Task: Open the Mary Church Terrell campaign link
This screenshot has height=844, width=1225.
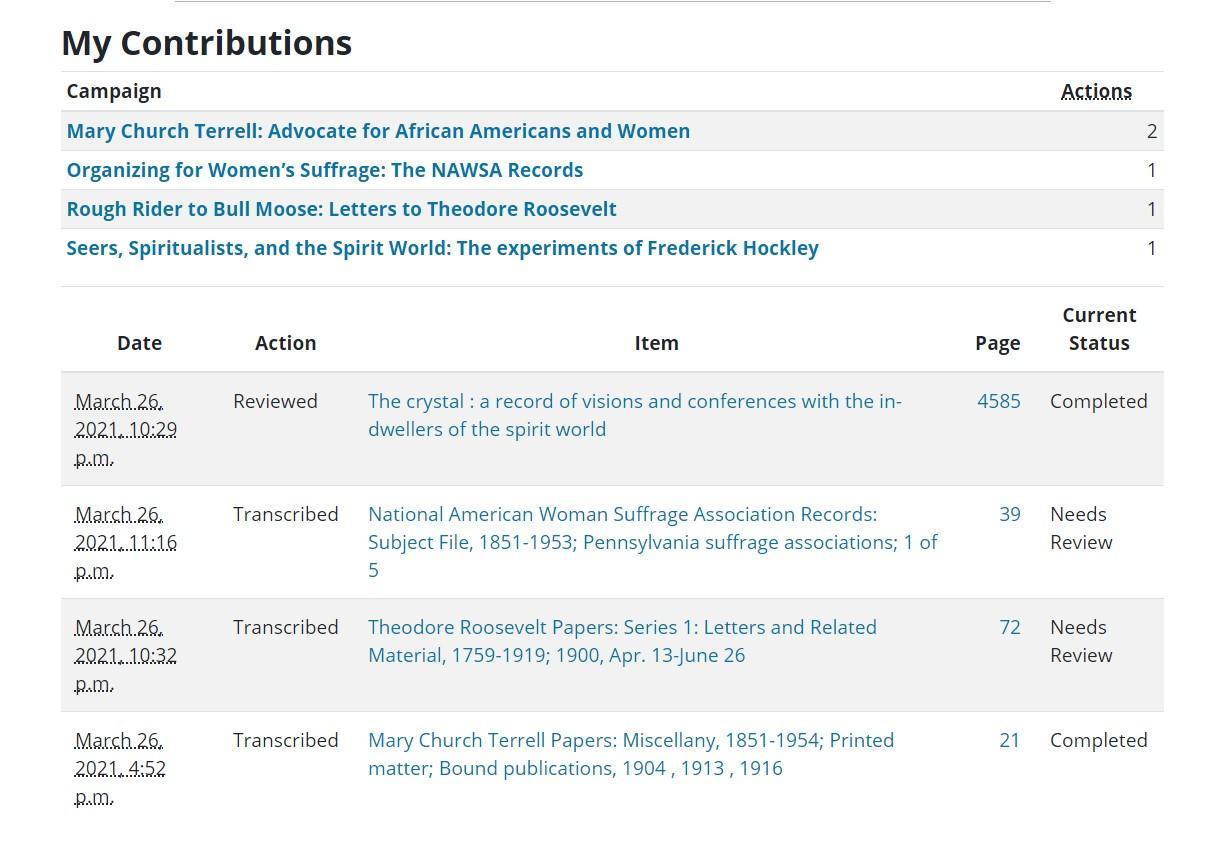Action: click(x=378, y=131)
